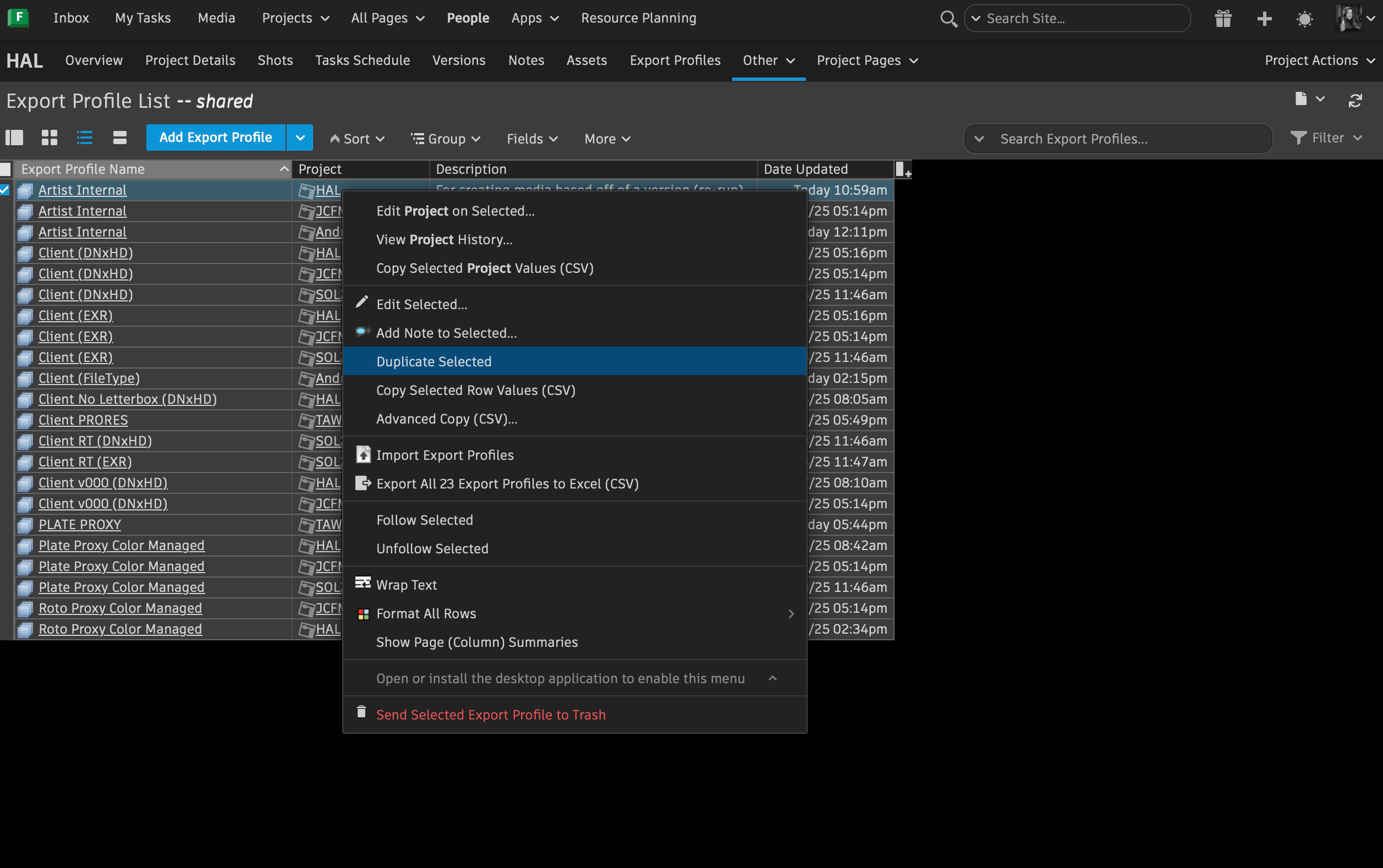
Task: Click the refresh page icon
Action: pyautogui.click(x=1355, y=101)
